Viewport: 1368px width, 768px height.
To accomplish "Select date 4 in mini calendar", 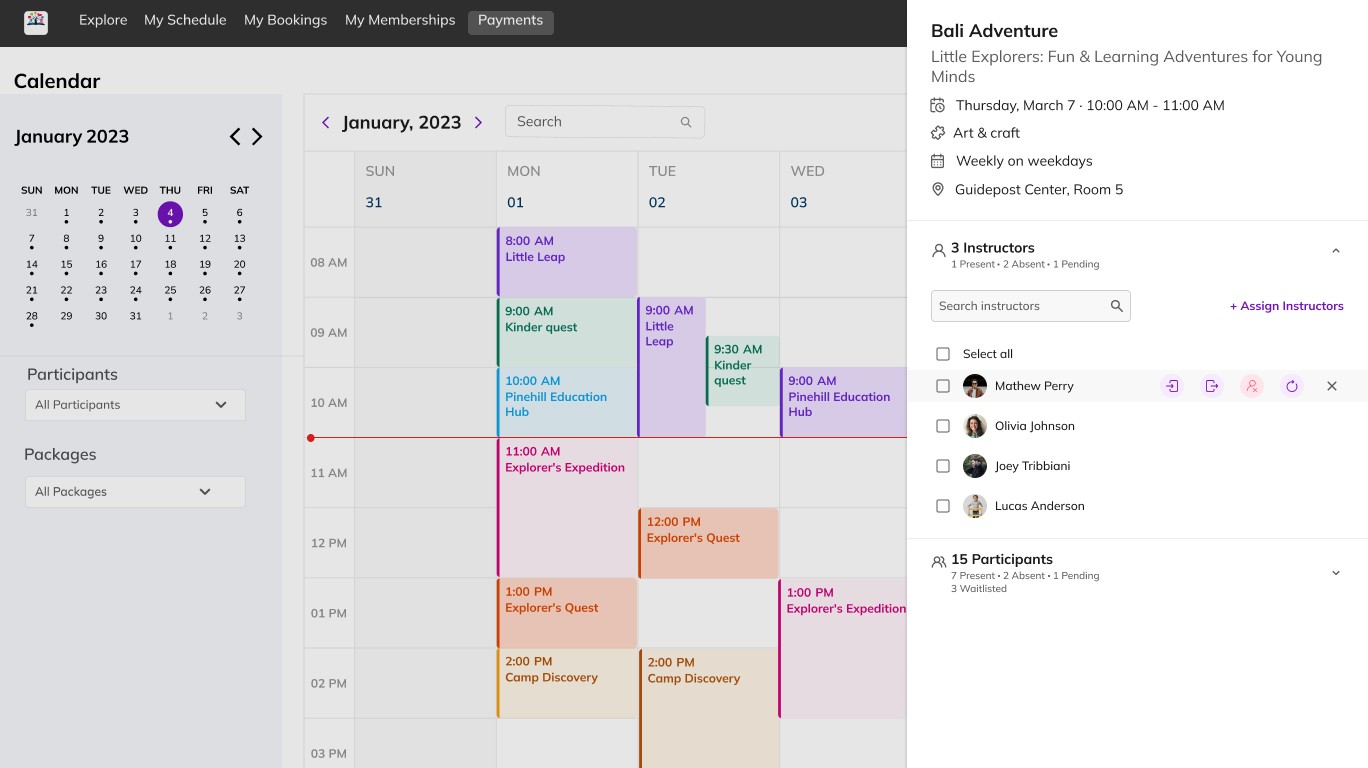I will 170,214.
